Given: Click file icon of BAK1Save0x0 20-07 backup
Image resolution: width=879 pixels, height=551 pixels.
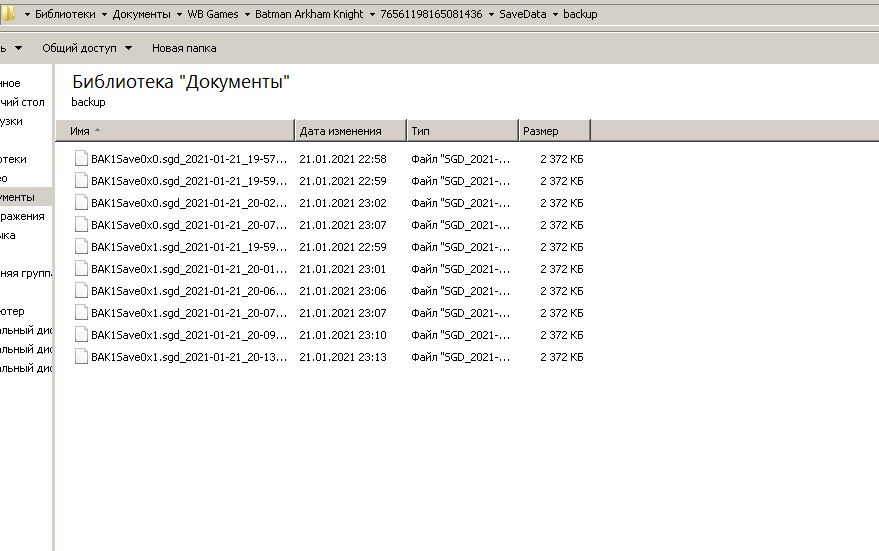Looking at the screenshot, I should [81, 225].
